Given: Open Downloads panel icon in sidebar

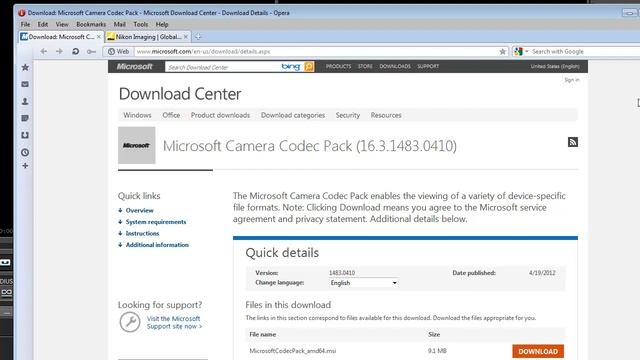Looking at the screenshot, I should point(25,135).
